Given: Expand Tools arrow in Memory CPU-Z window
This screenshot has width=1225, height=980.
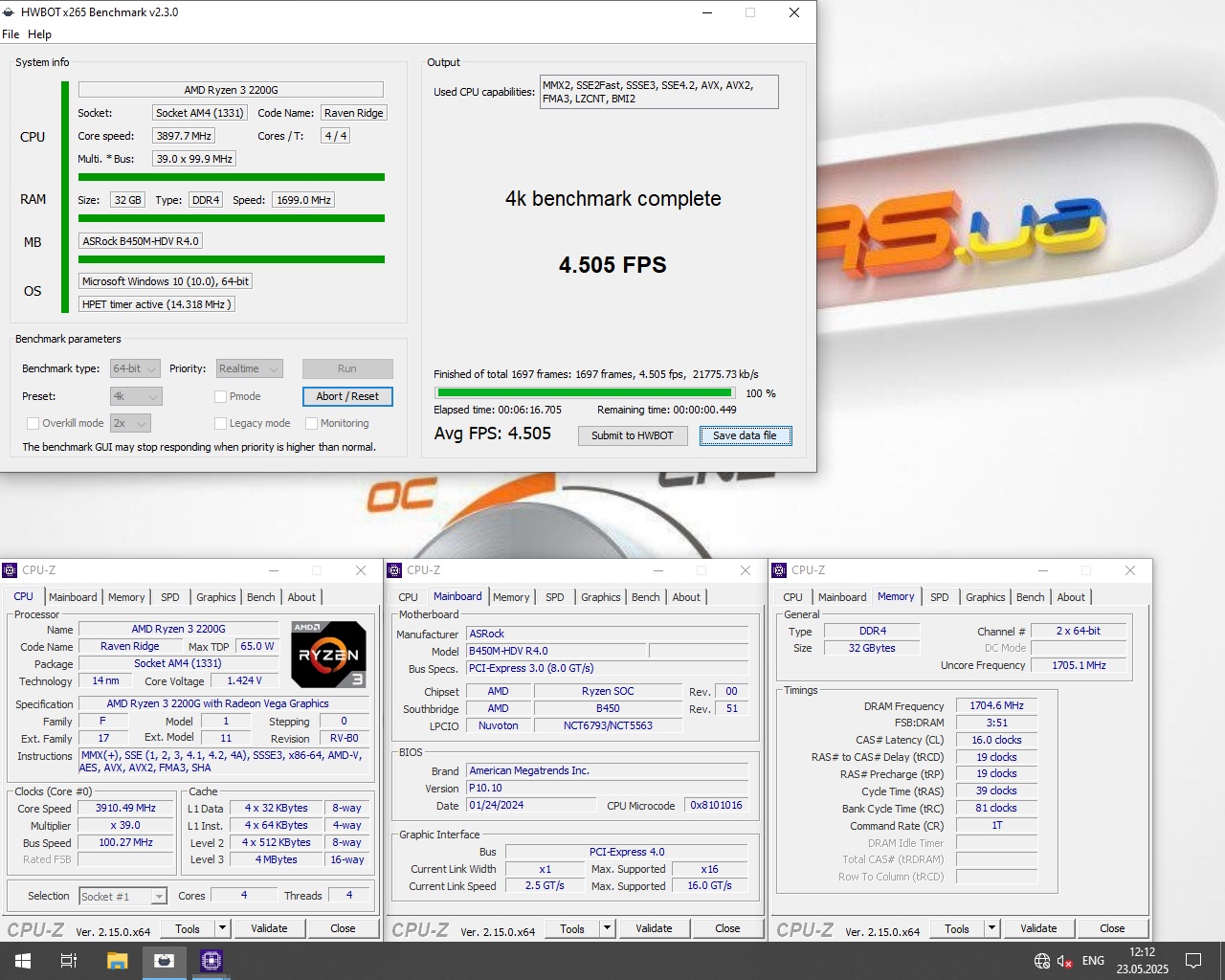Looking at the screenshot, I should pos(991,928).
